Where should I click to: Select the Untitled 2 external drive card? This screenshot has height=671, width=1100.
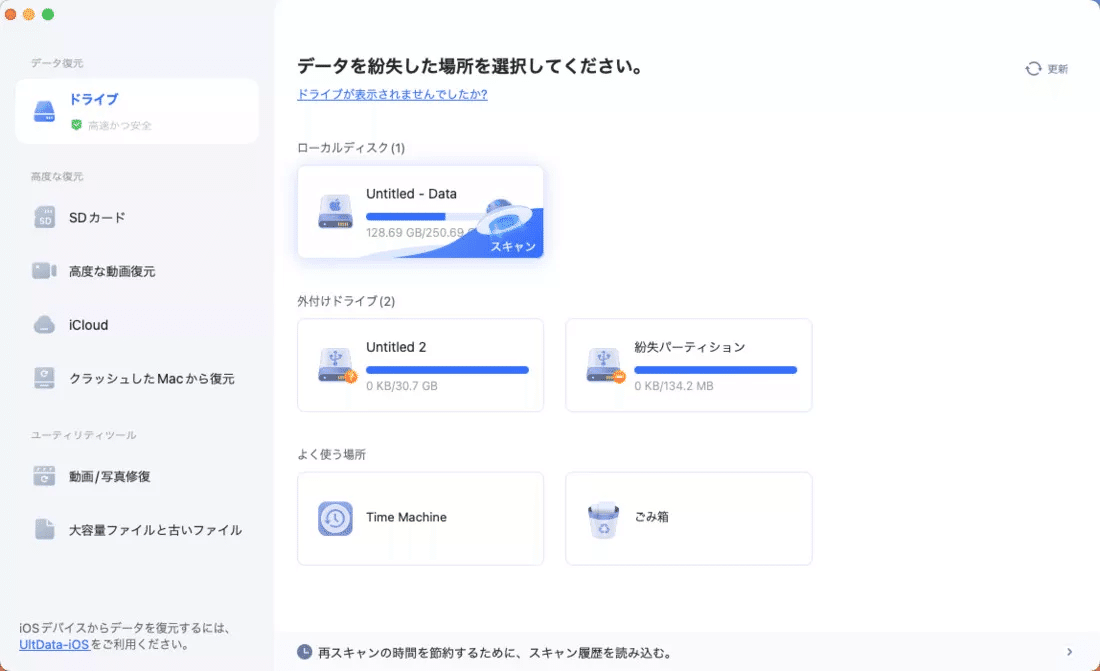[420, 365]
